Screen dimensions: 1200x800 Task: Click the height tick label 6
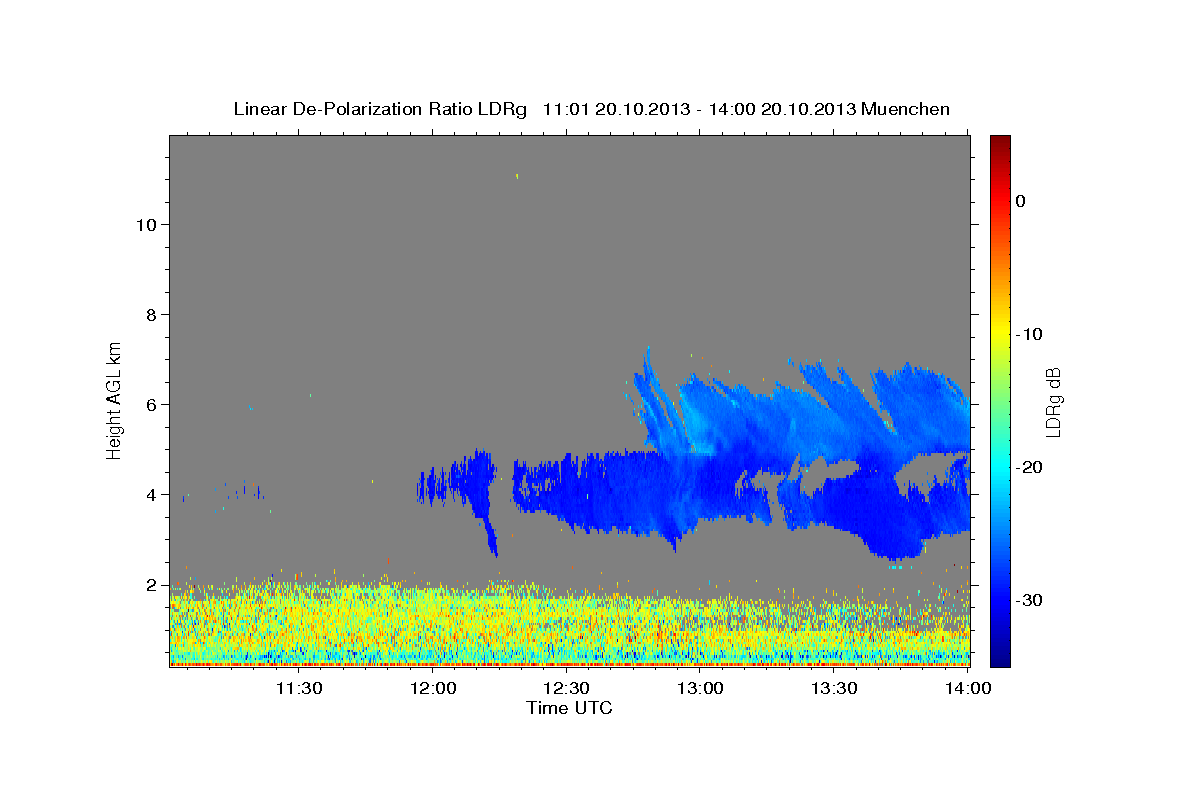coord(150,404)
